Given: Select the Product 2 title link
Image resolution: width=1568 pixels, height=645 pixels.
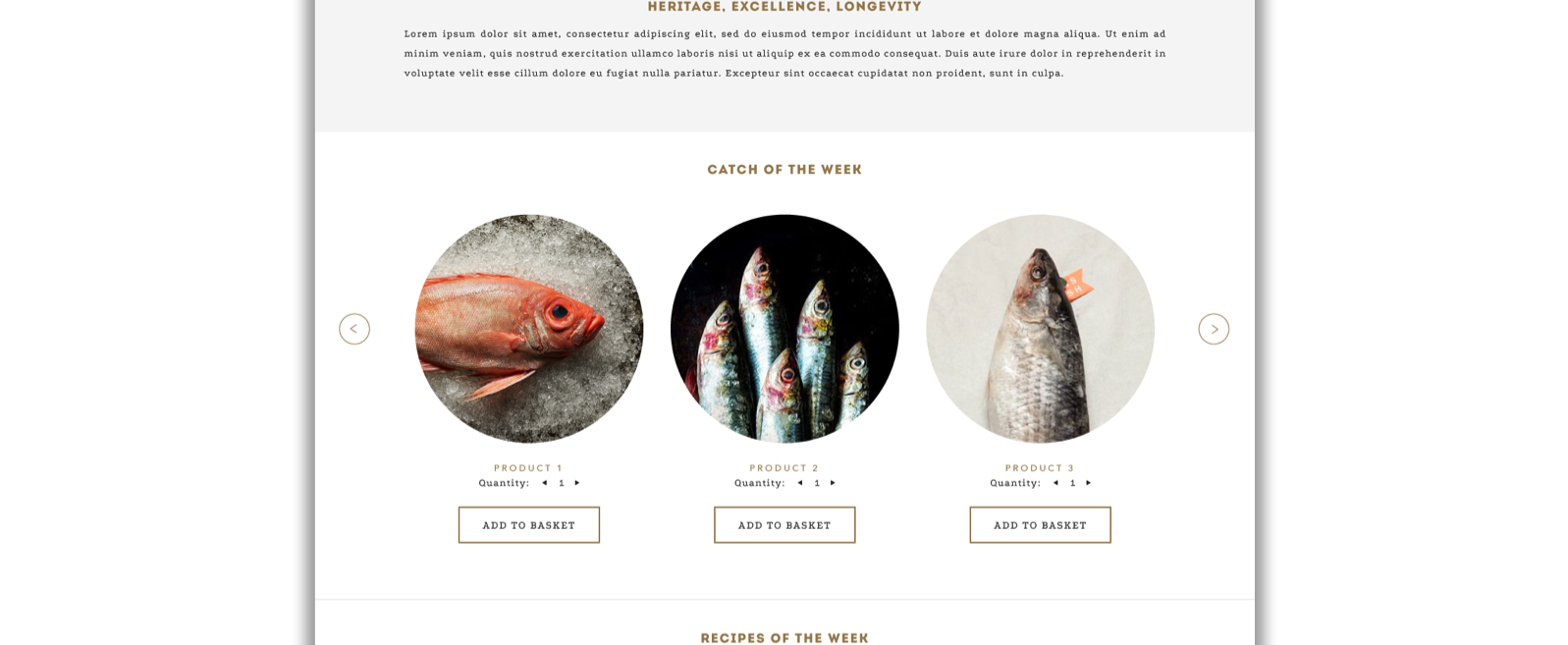Looking at the screenshot, I should coord(784,468).
